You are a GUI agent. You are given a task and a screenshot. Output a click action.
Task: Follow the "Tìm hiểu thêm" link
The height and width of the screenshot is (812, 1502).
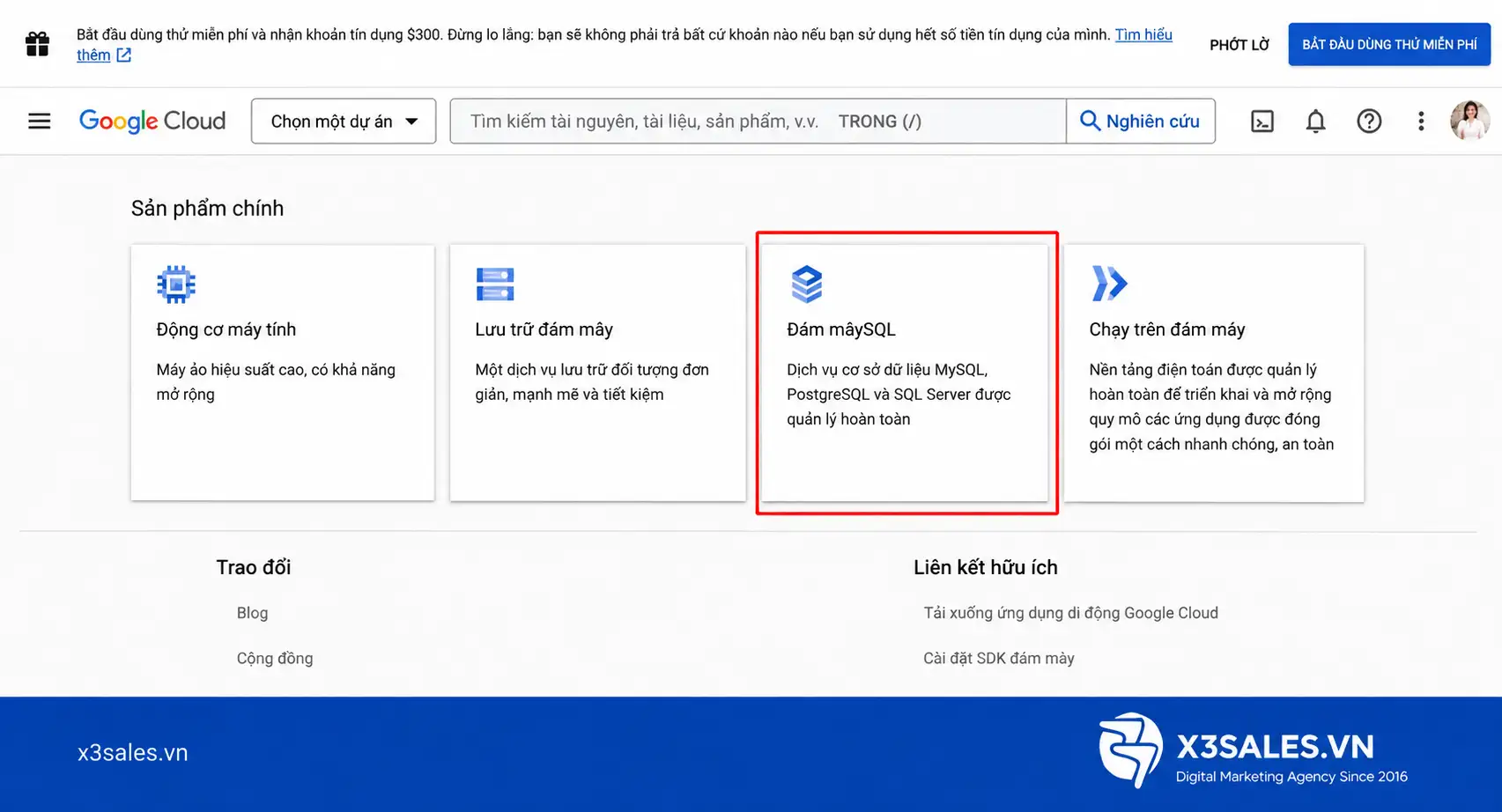[x=1143, y=34]
